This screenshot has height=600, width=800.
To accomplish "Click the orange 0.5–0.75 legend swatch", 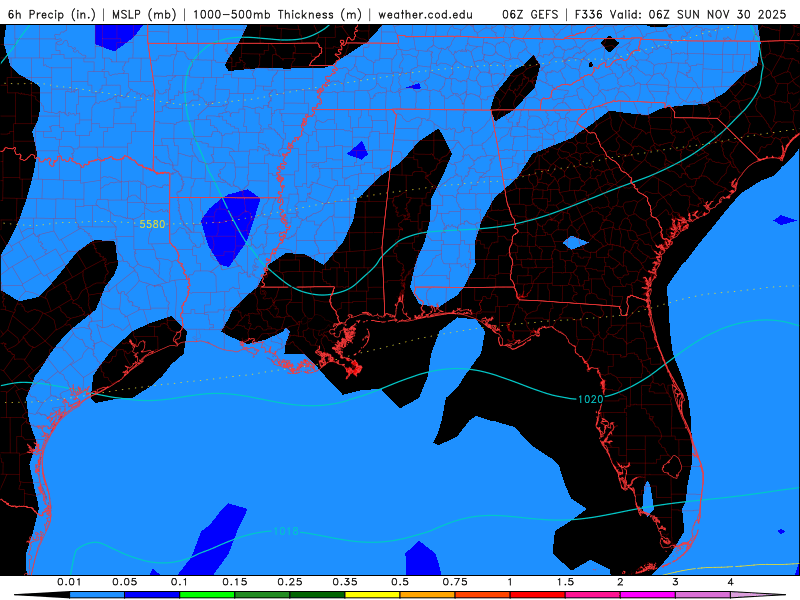I will click(x=428, y=595).
